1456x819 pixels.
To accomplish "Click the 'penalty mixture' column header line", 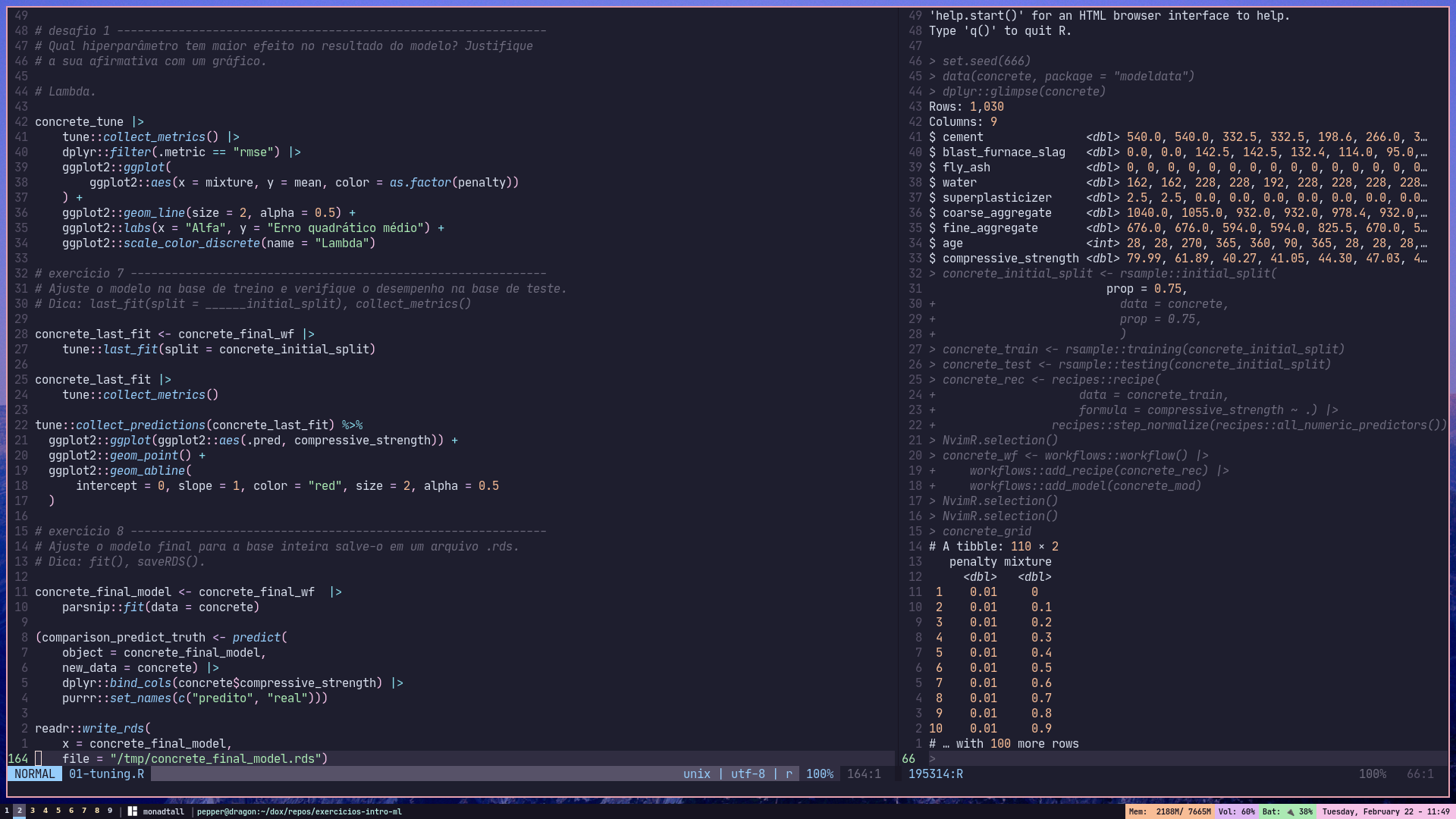I will (x=1000, y=561).
